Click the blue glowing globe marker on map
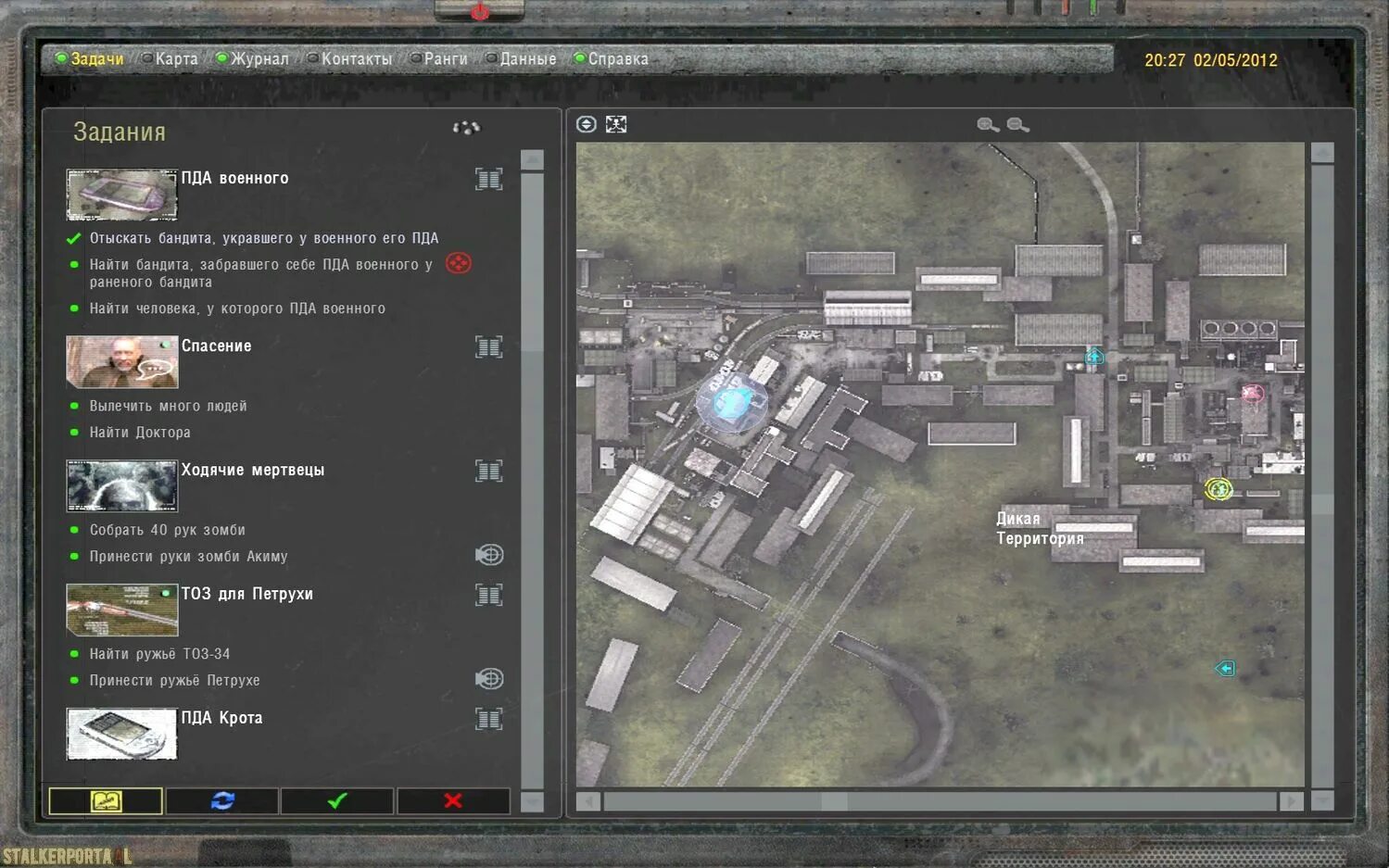This screenshot has width=1389, height=868. (732, 404)
